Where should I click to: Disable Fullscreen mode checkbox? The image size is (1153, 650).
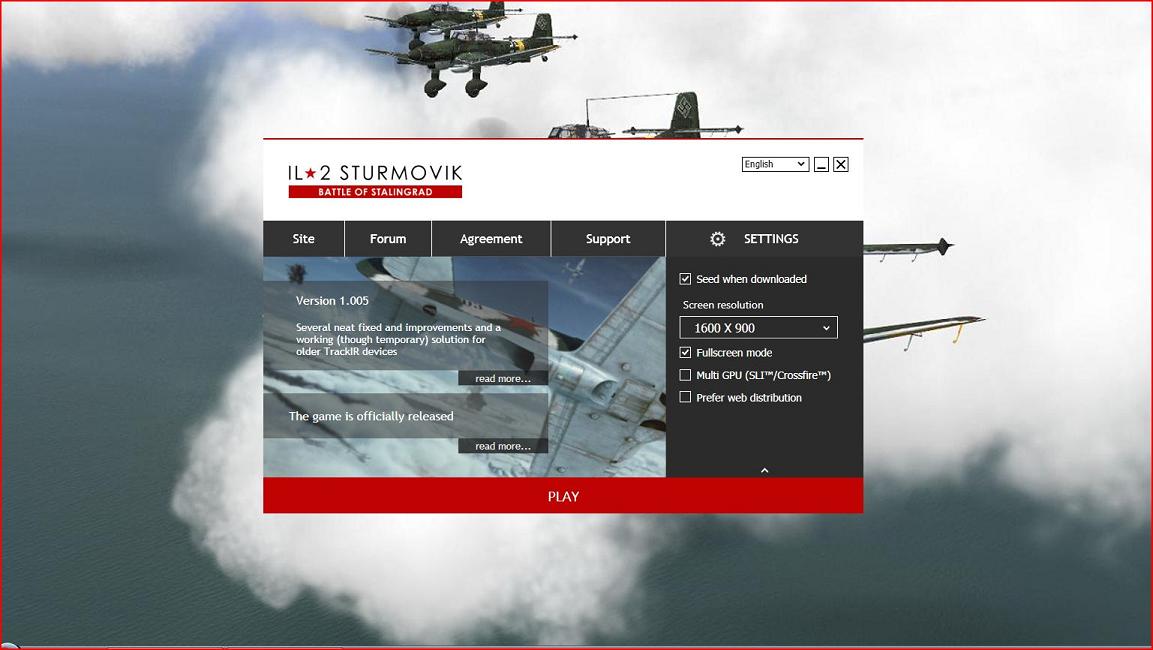click(685, 353)
